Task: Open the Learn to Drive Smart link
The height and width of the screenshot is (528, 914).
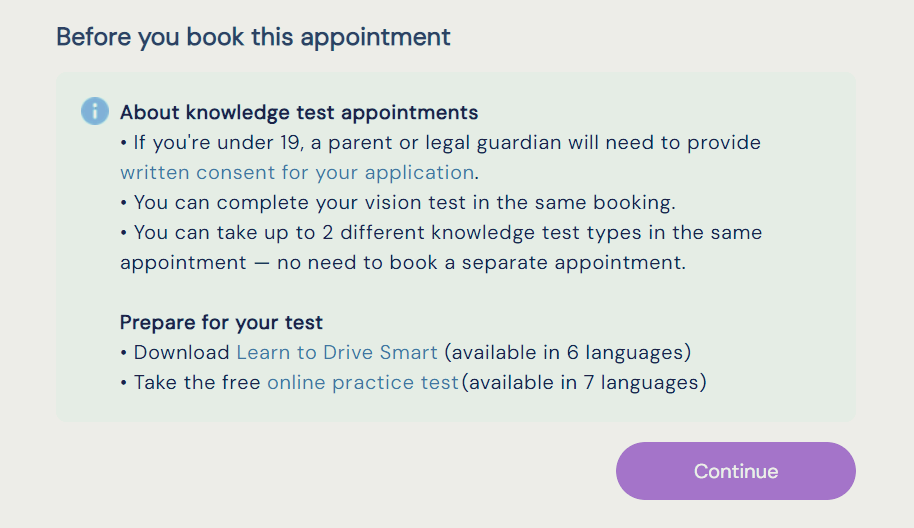Action: click(x=337, y=353)
